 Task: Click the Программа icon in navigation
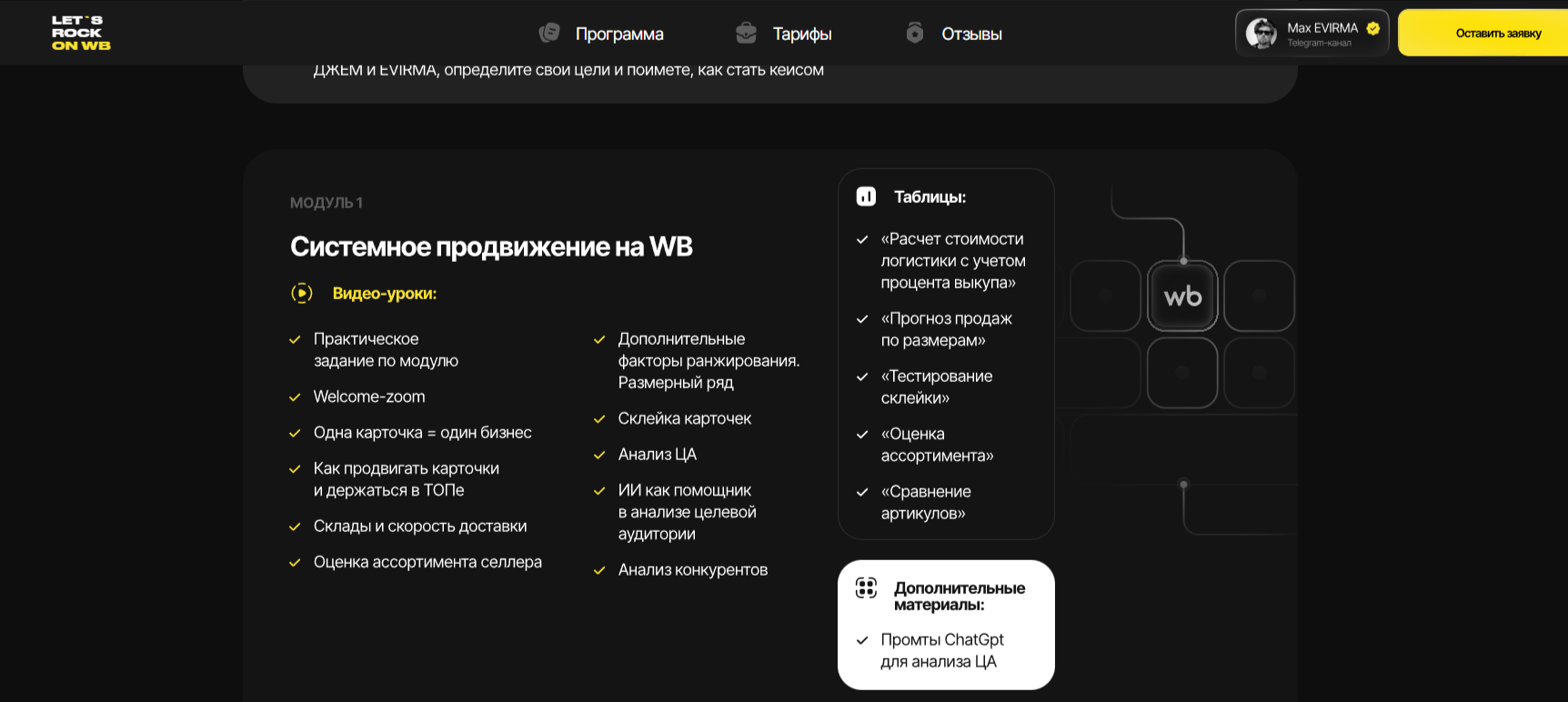click(x=549, y=33)
